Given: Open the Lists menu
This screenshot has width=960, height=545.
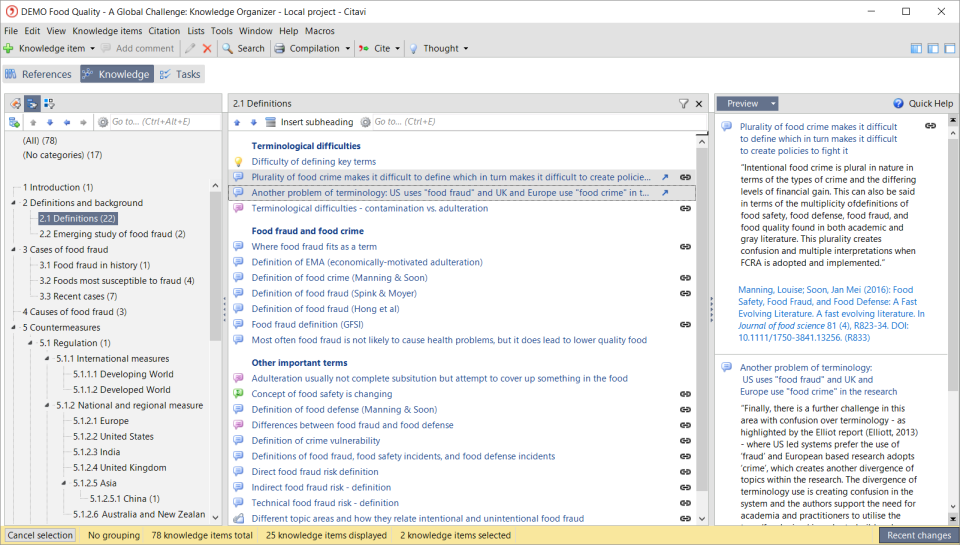Looking at the screenshot, I should 196,31.
